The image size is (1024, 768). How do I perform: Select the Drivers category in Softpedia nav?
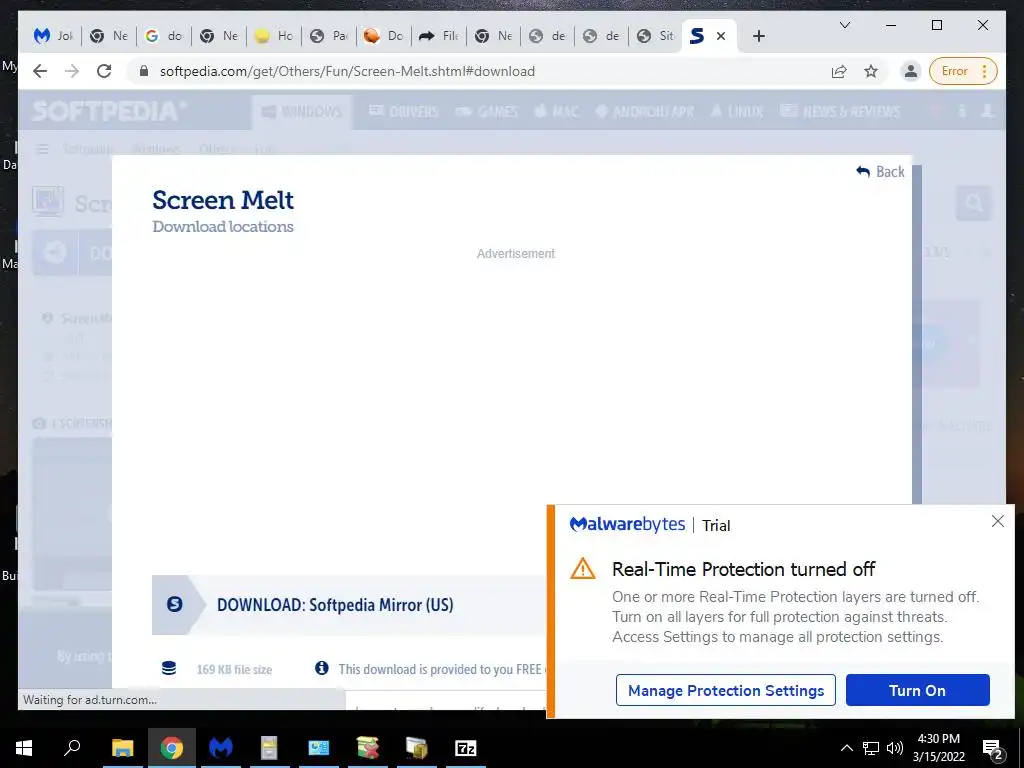404,112
